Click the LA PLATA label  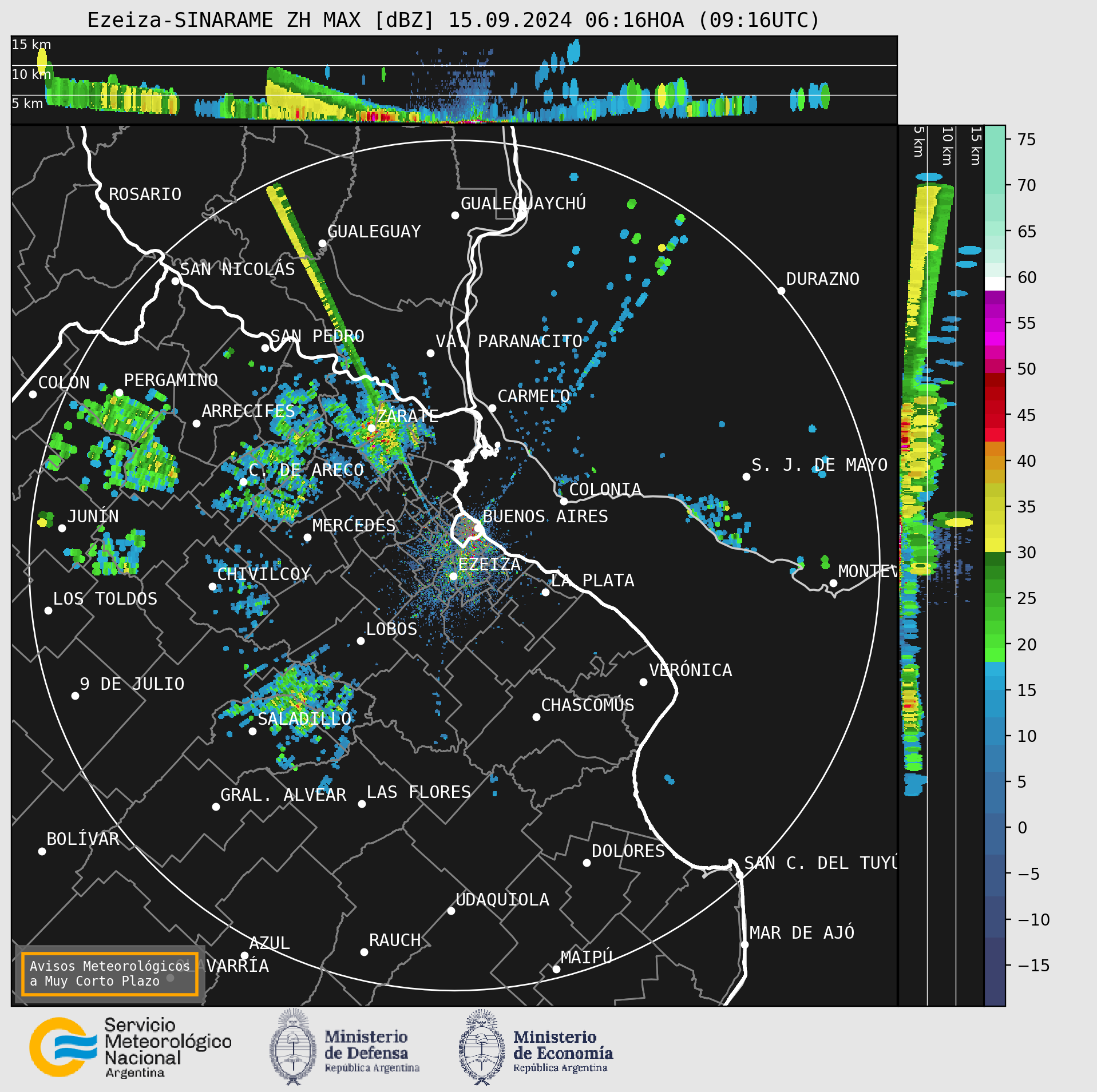pos(592,581)
